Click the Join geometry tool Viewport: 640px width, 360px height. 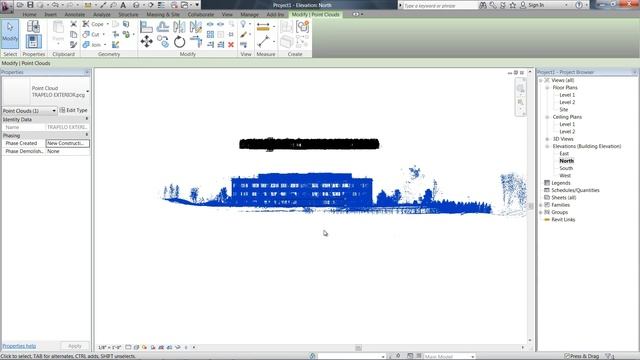pos(92,45)
